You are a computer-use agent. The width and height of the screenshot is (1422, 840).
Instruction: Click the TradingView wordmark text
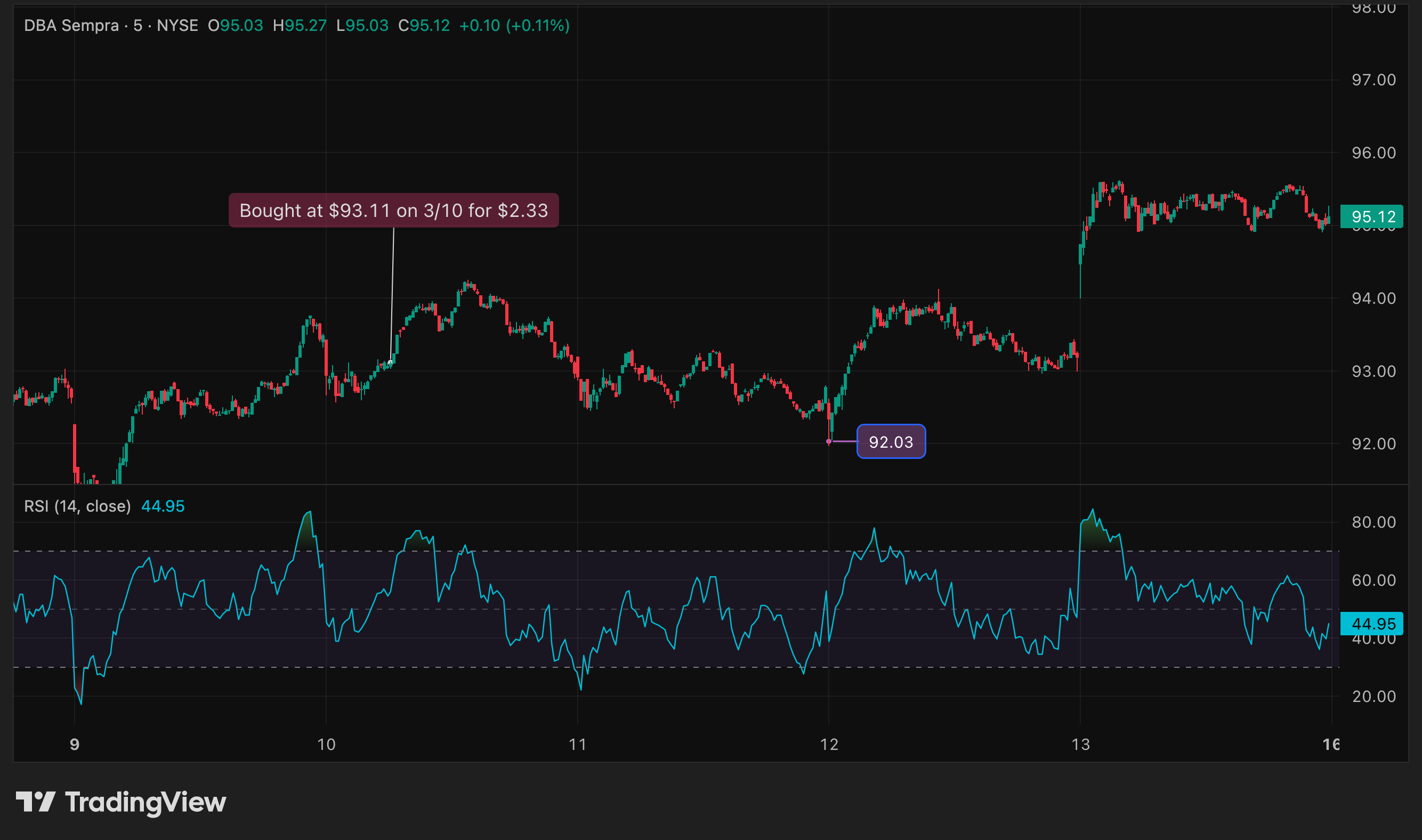(x=146, y=802)
